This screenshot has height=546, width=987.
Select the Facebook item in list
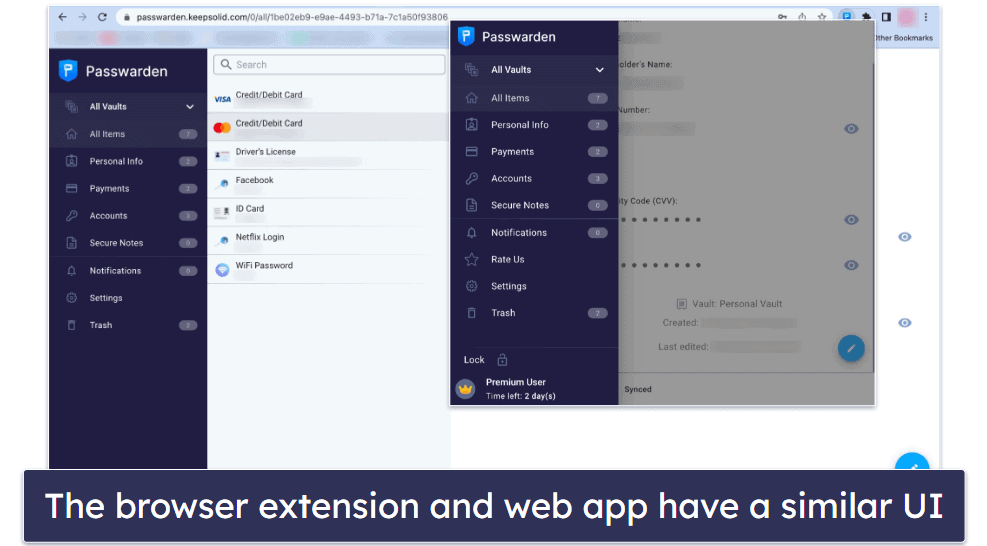tap(329, 183)
